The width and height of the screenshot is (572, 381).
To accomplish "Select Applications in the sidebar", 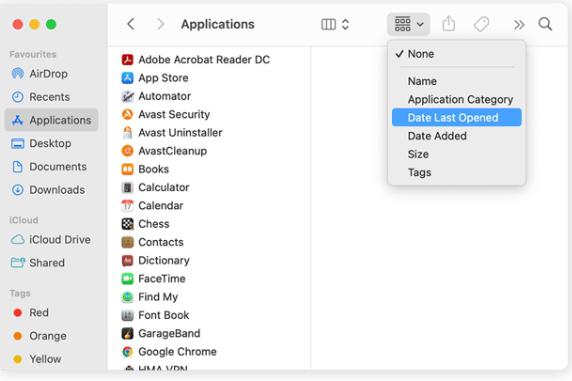I will (x=51, y=120).
